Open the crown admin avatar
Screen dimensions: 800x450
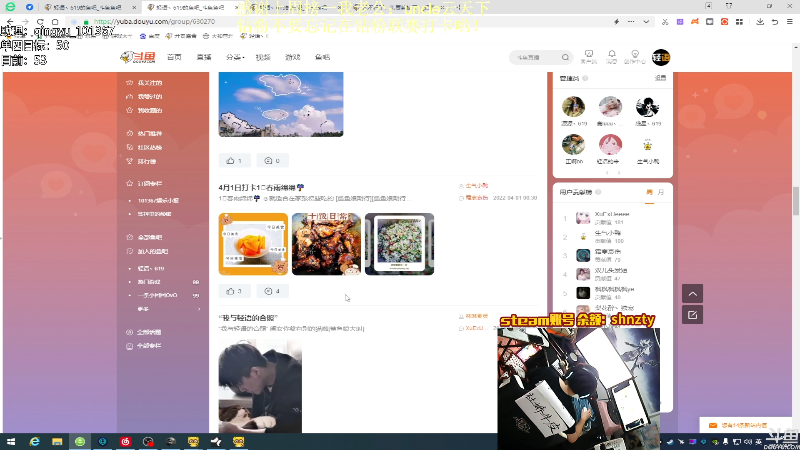(x=647, y=145)
